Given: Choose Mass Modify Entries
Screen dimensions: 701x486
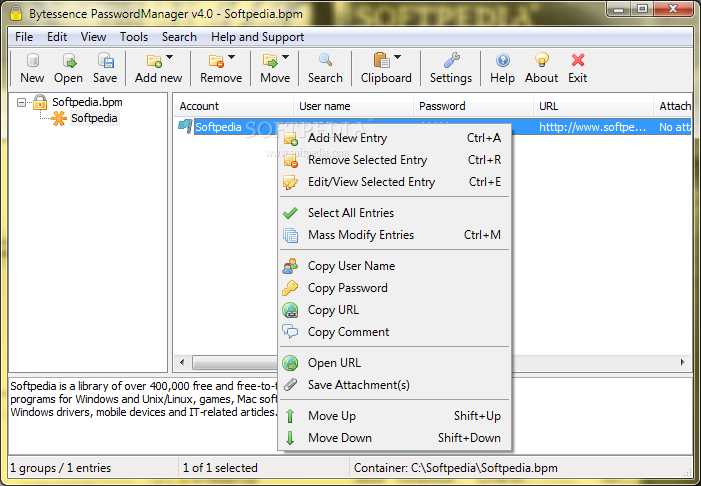Looking at the screenshot, I should [x=394, y=235].
